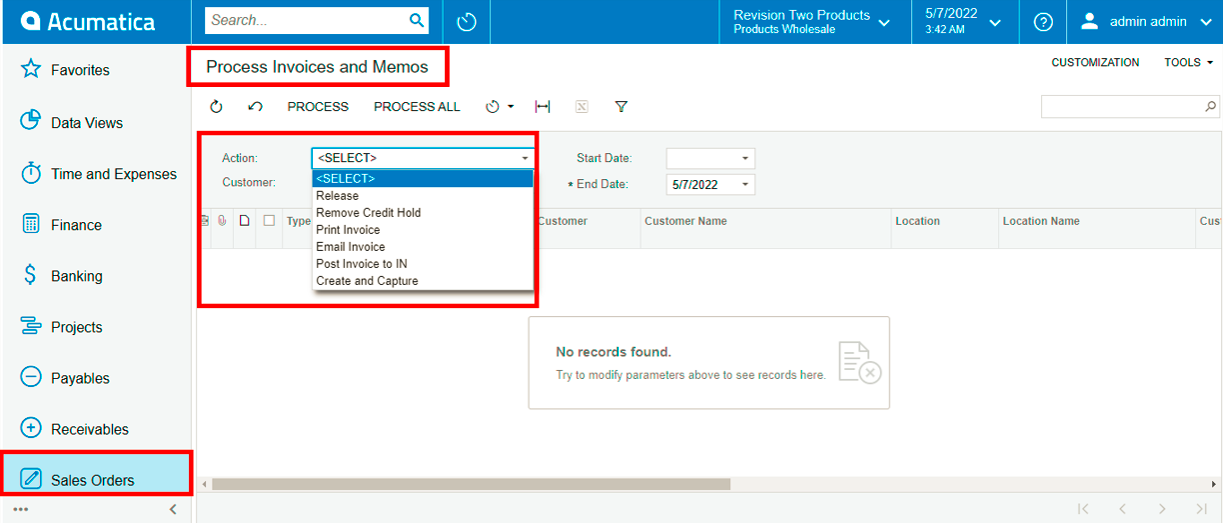The height and width of the screenshot is (523, 1223).
Task: Open the Start Date calendar dropdown
Action: click(x=745, y=158)
